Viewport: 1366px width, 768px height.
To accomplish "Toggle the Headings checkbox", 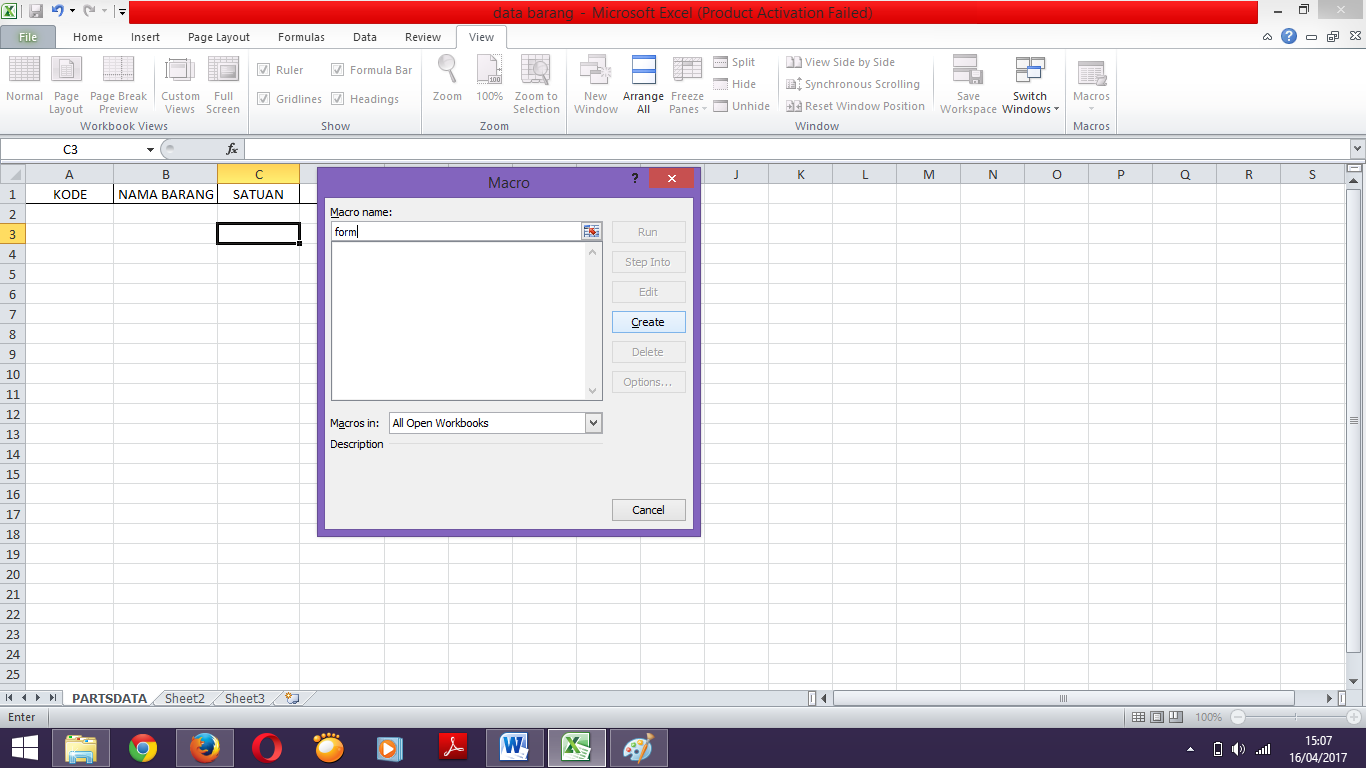I will pyautogui.click(x=338, y=99).
